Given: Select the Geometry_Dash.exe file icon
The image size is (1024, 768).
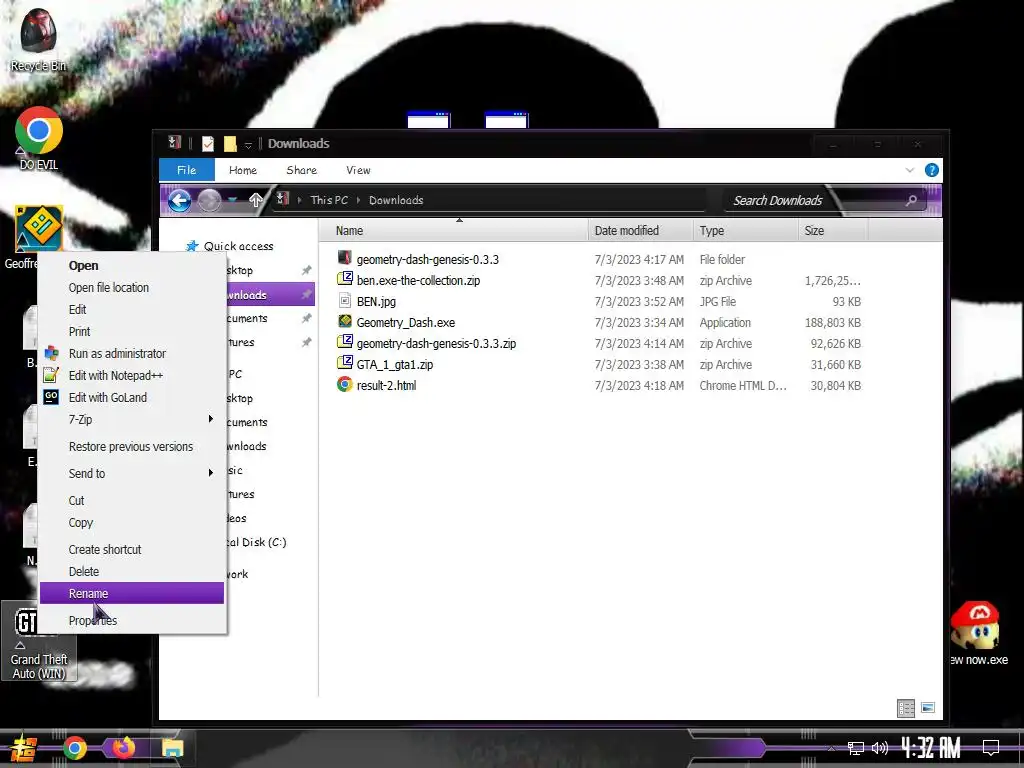Looking at the screenshot, I should coord(345,322).
